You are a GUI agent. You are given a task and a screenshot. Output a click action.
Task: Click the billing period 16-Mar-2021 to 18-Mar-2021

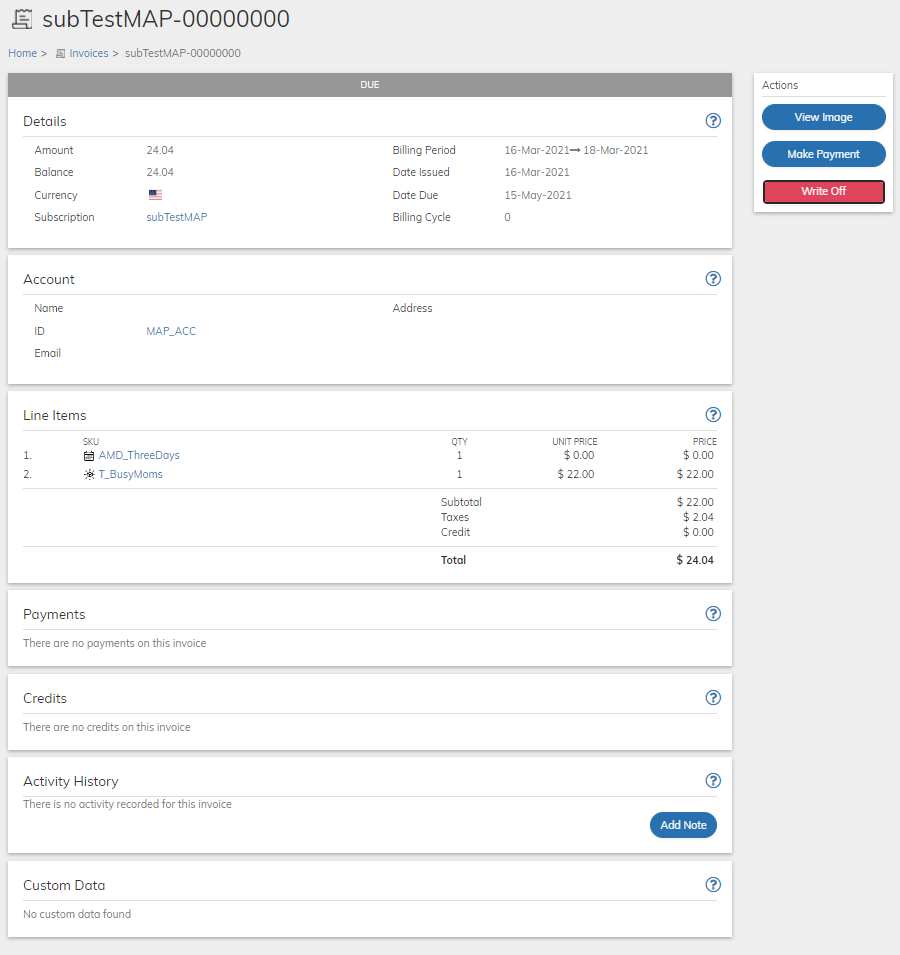point(576,150)
